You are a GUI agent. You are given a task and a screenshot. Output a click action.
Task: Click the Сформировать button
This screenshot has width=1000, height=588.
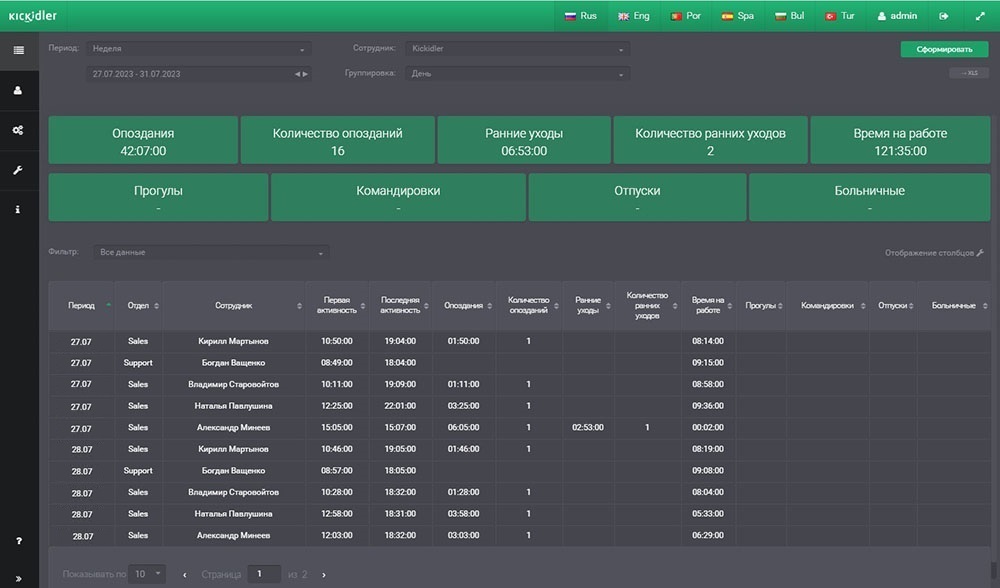click(944, 49)
